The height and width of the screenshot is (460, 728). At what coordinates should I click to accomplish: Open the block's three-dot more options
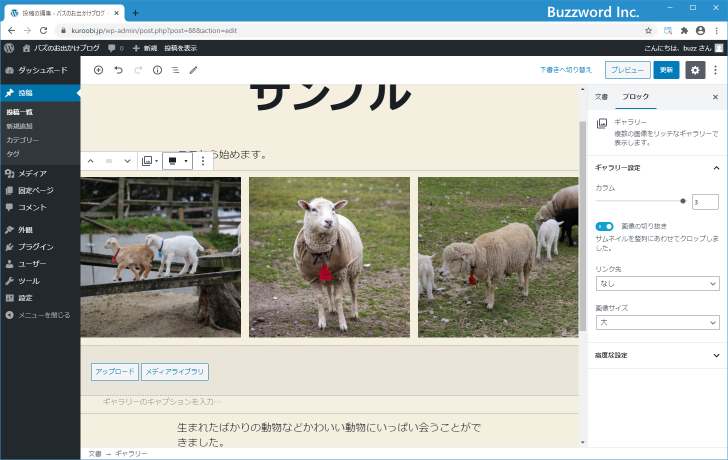(x=203, y=161)
